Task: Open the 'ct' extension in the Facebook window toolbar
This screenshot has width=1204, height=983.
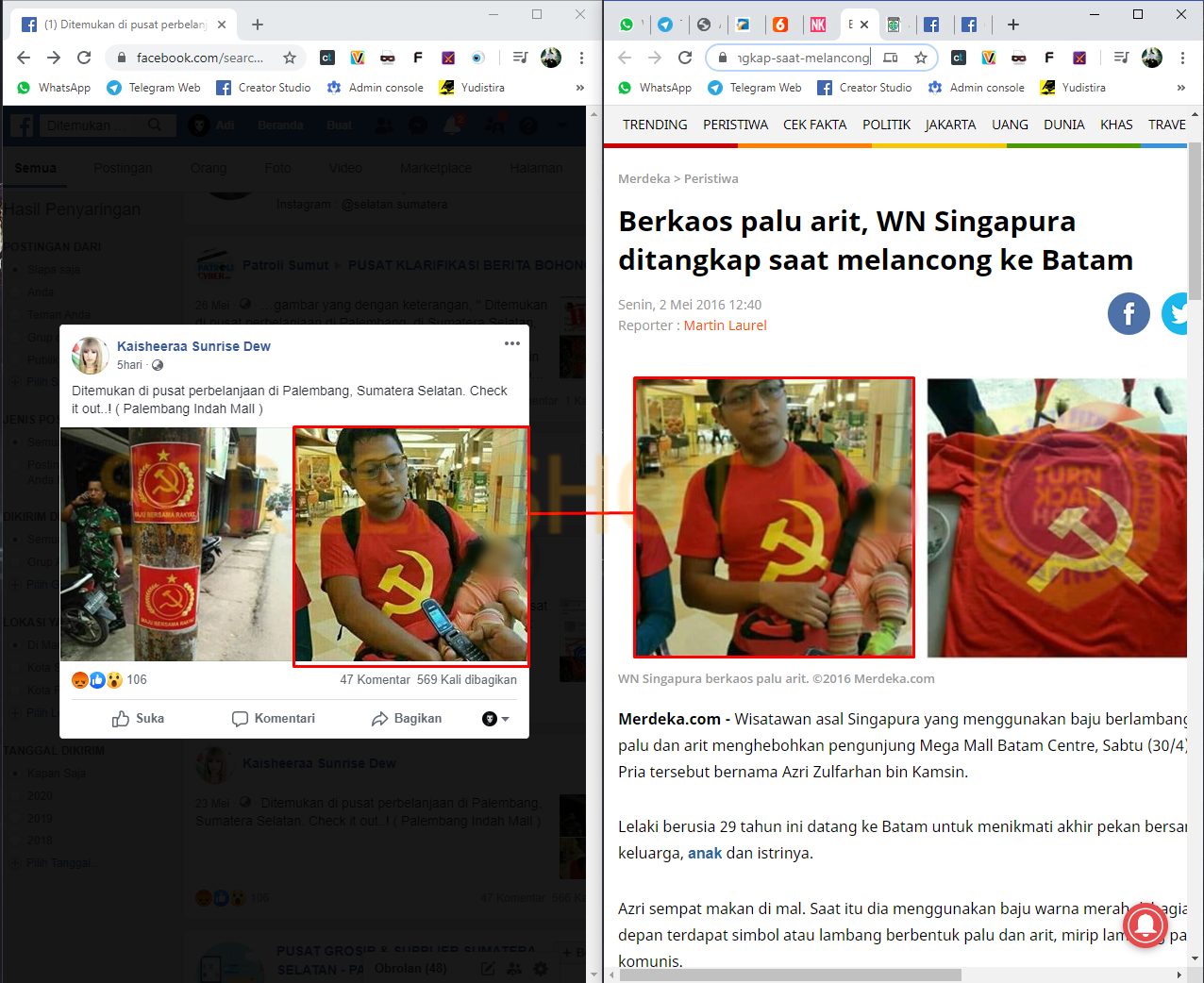Action: click(x=327, y=58)
